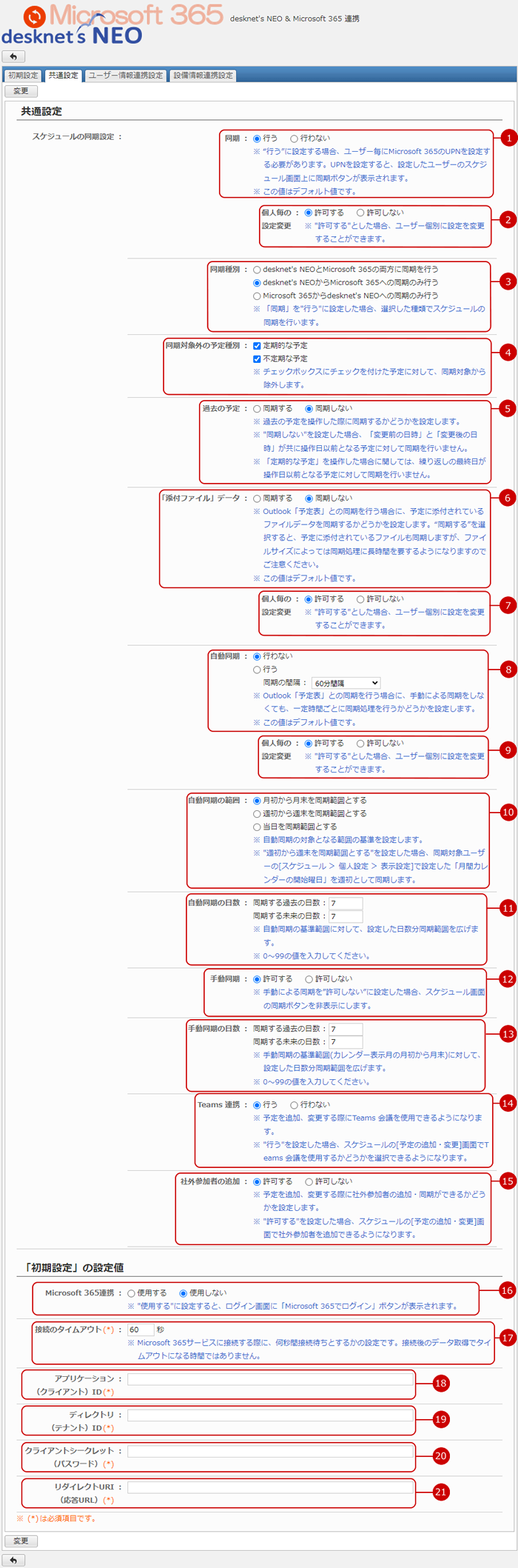The height and width of the screenshot is (1568, 518).
Task: Click the back arrow button at page top
Action: pos(13,57)
